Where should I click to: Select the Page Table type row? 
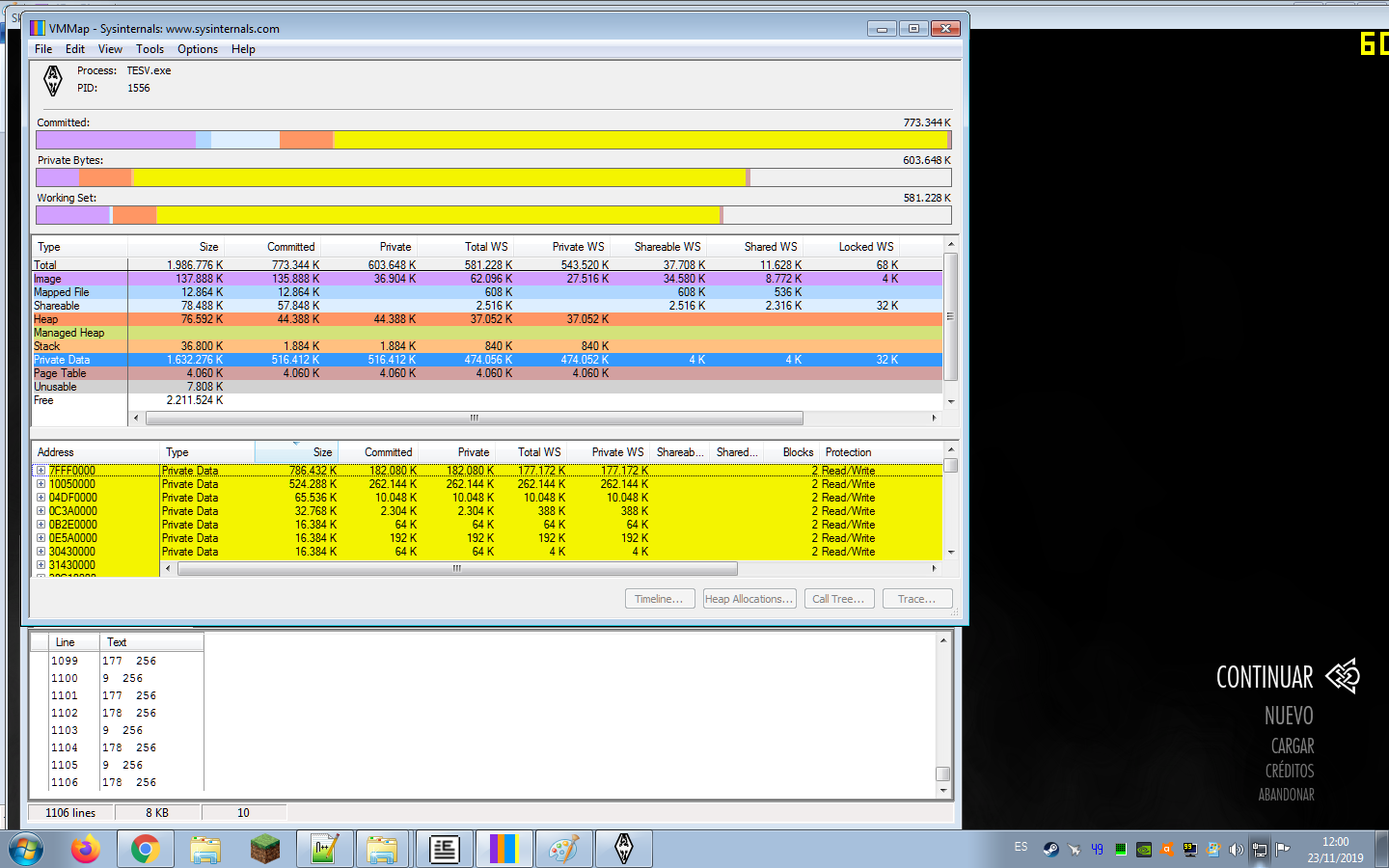(x=487, y=373)
